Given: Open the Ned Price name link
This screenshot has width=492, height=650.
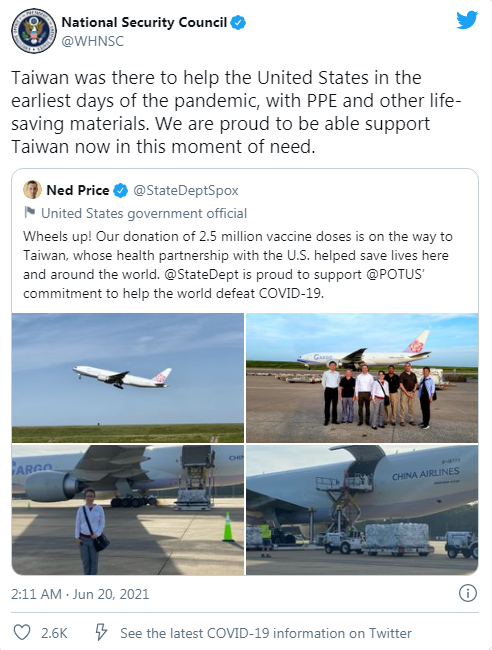Looking at the screenshot, I should (x=78, y=190).
